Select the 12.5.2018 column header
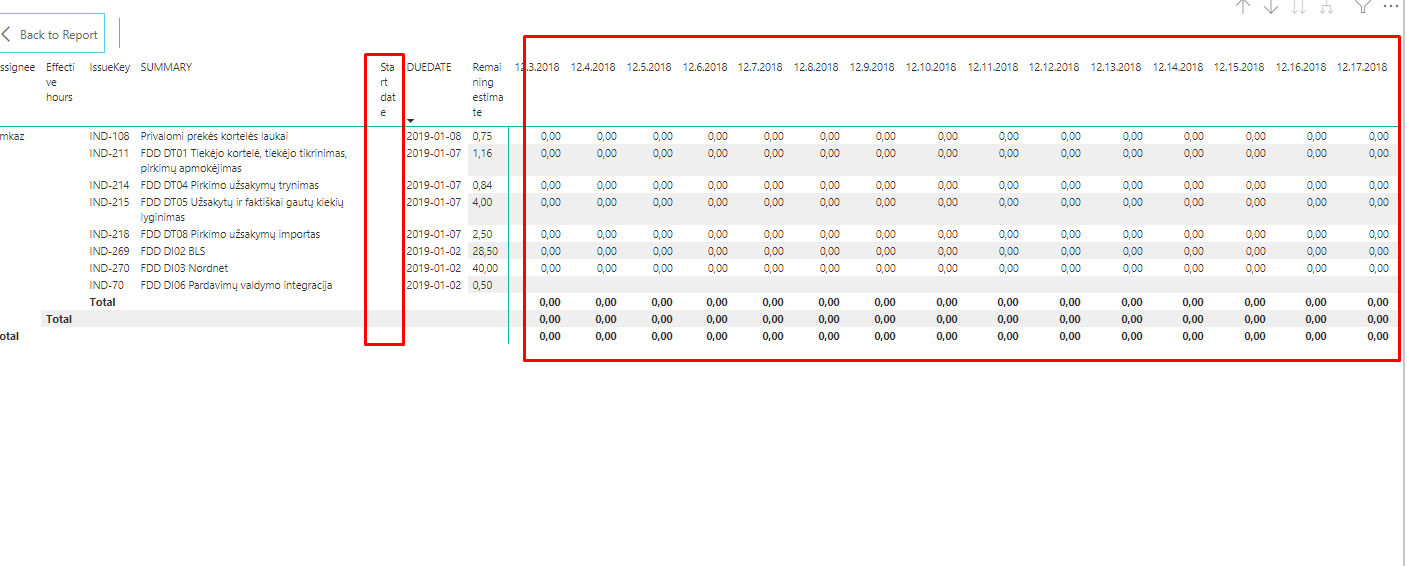 tap(650, 67)
